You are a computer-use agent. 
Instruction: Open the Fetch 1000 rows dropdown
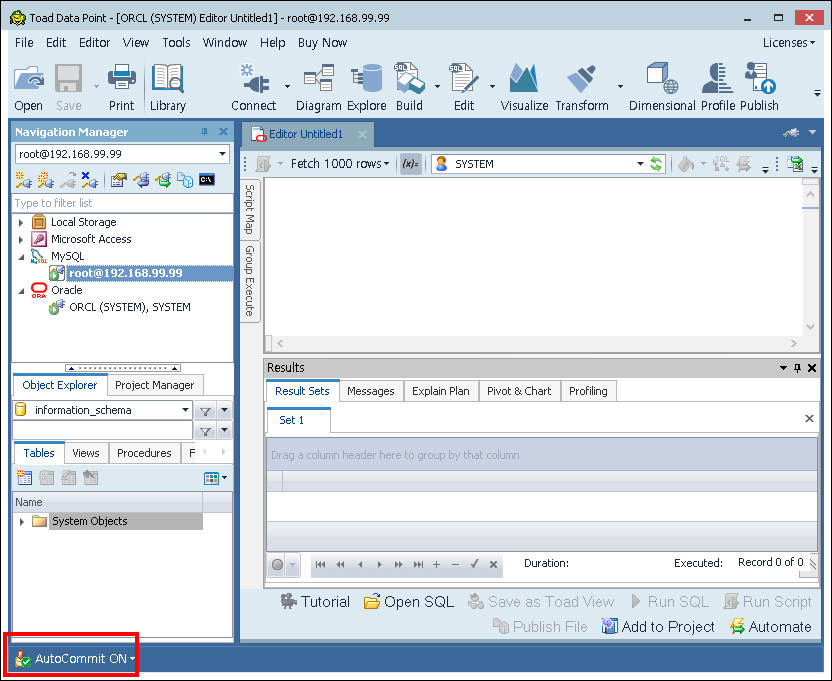[x=386, y=163]
